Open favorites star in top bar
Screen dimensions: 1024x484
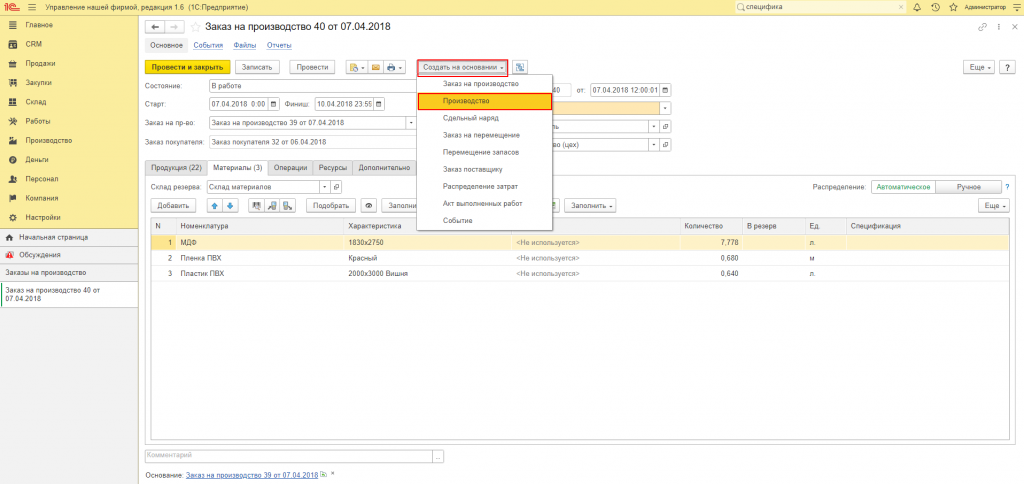pos(953,7)
